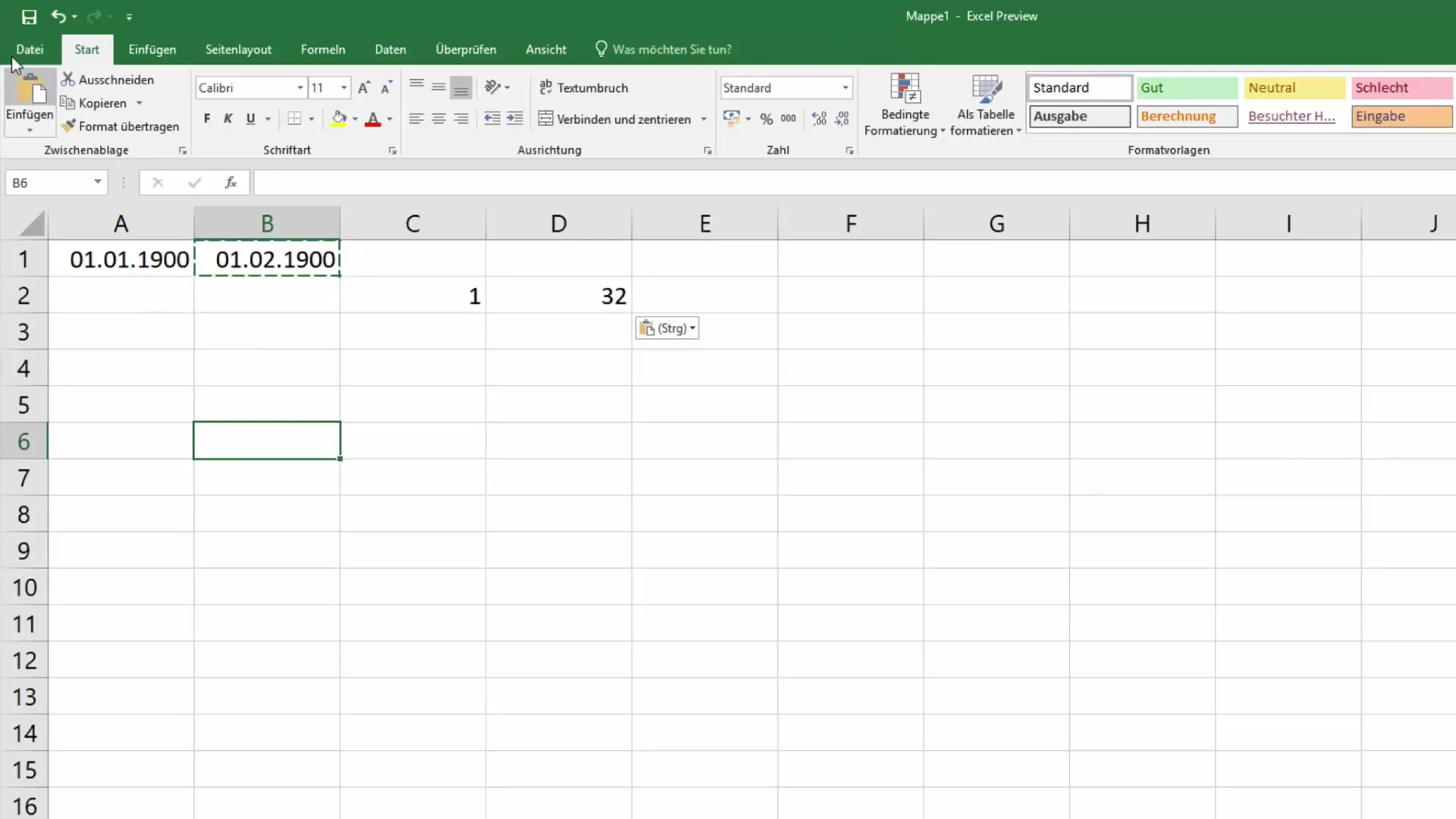Open Bedingte Formatierung menu
The height and width of the screenshot is (819, 1456).
[905, 105]
